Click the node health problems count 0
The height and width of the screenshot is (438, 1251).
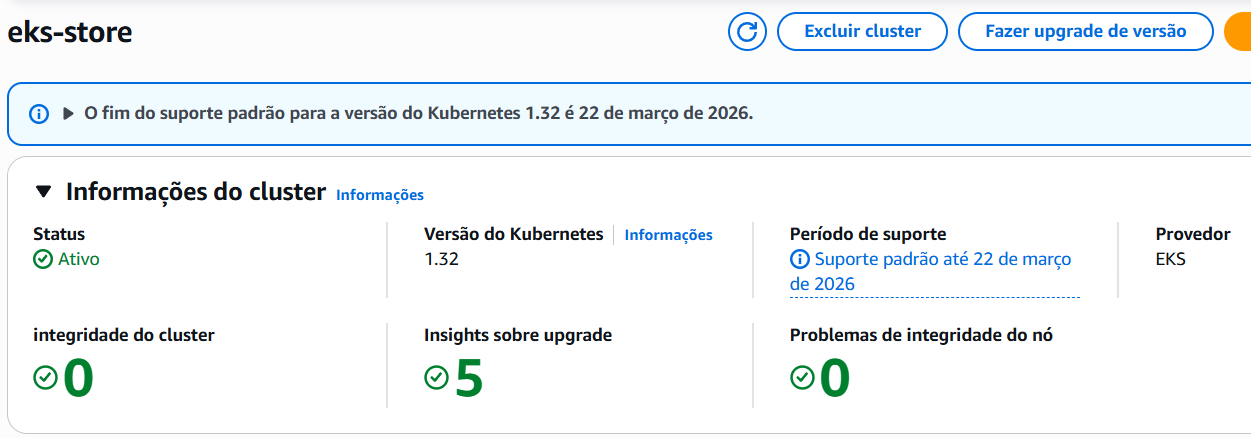[x=835, y=378]
